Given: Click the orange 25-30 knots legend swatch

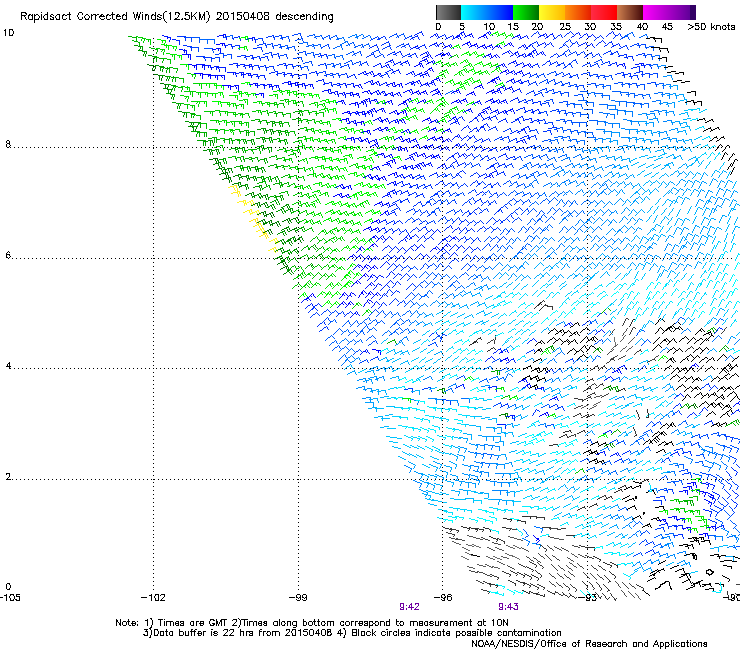Looking at the screenshot, I should [x=578, y=12].
